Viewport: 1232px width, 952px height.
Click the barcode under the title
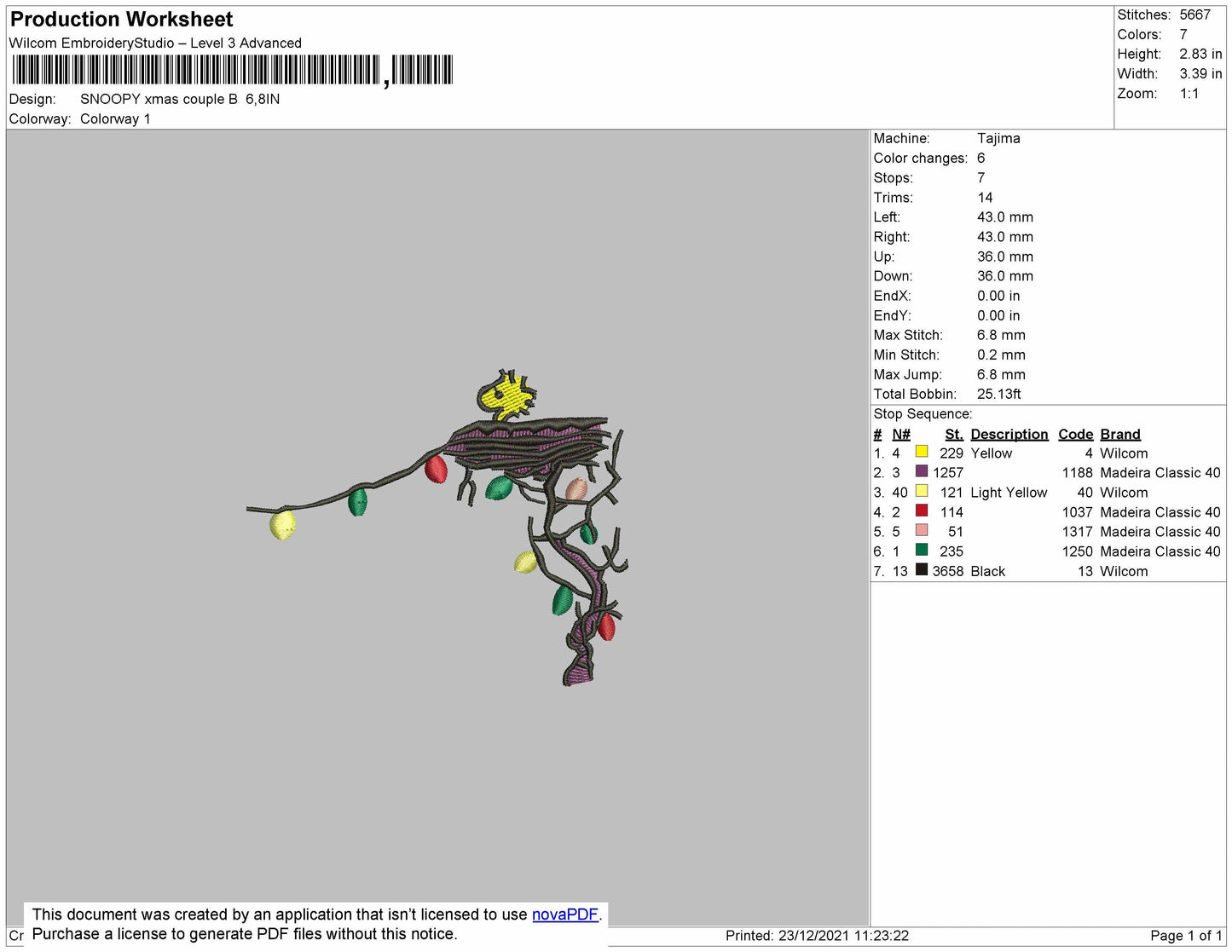coord(232,70)
